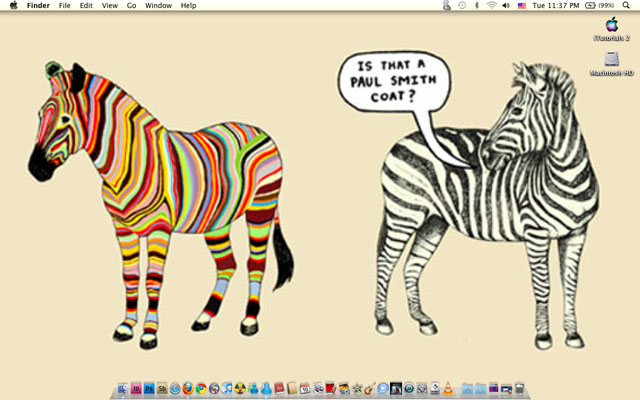Open the Dictionary red book icon
640x400 pixels.
[279, 389]
